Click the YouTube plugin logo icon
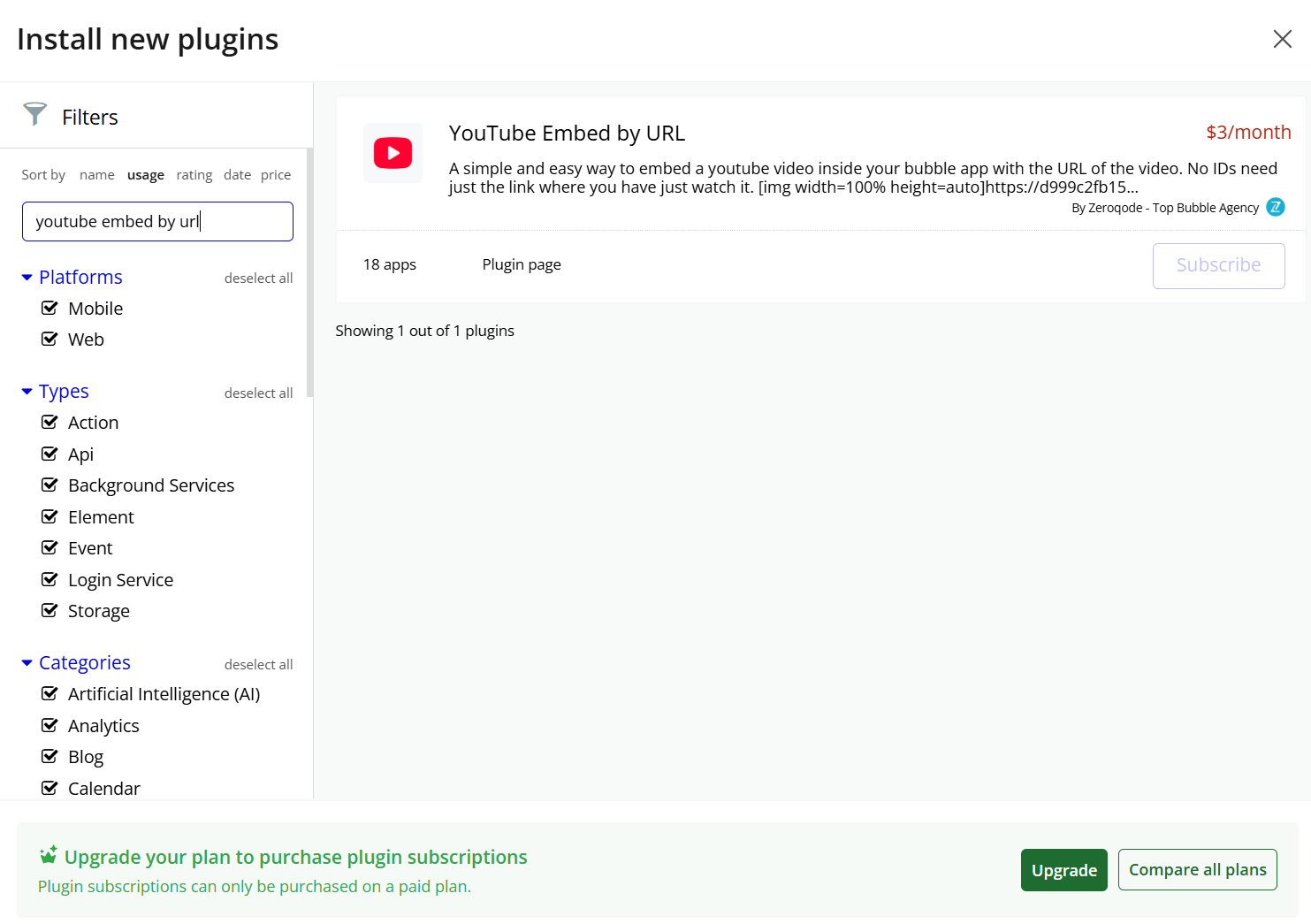The width and height of the screenshot is (1311, 924). pos(393,153)
